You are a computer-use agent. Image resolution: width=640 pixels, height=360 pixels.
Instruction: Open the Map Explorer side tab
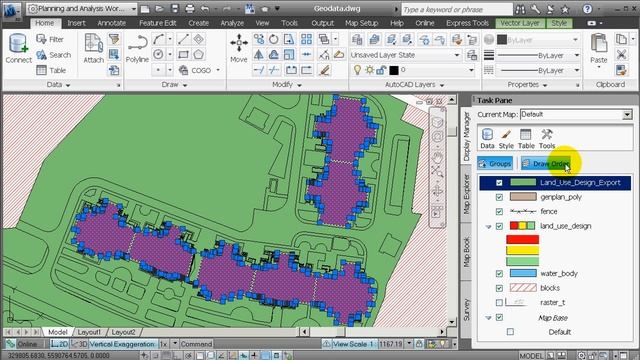pyautogui.click(x=467, y=194)
